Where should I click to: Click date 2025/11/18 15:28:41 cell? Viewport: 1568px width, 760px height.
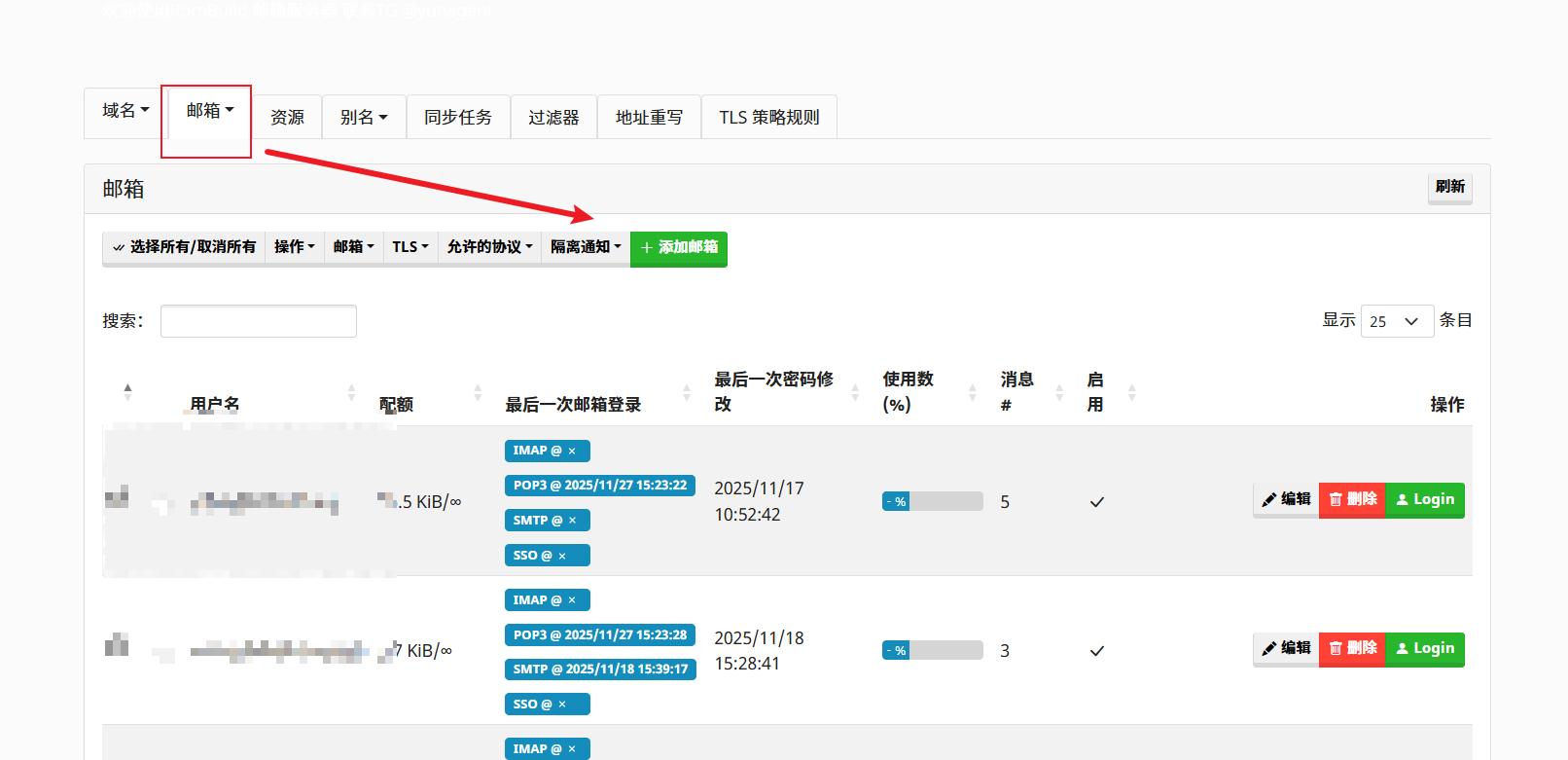[x=760, y=650]
